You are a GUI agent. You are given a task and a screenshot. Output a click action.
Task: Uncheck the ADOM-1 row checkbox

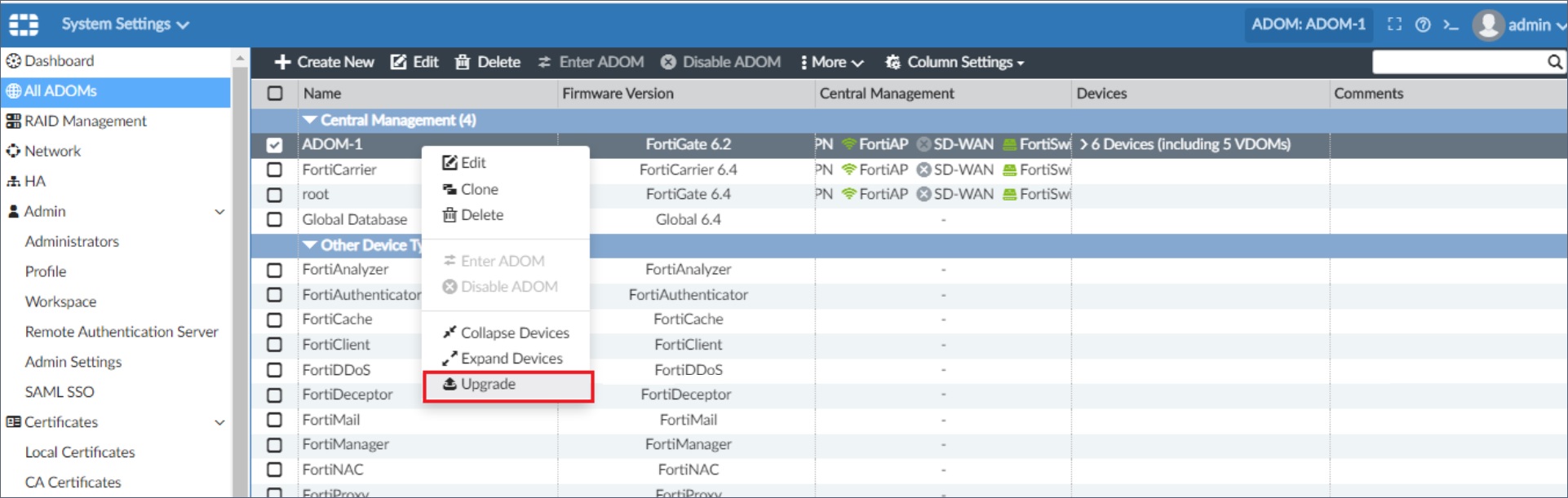coord(275,145)
